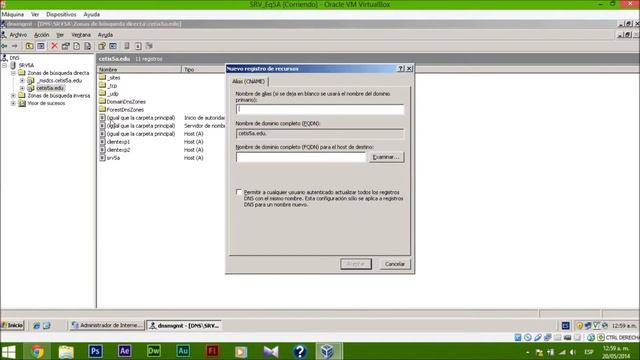Image resolution: width=640 pixels, height=360 pixels.
Task: Click the context help question mark in the dialog
Action: click(401, 69)
